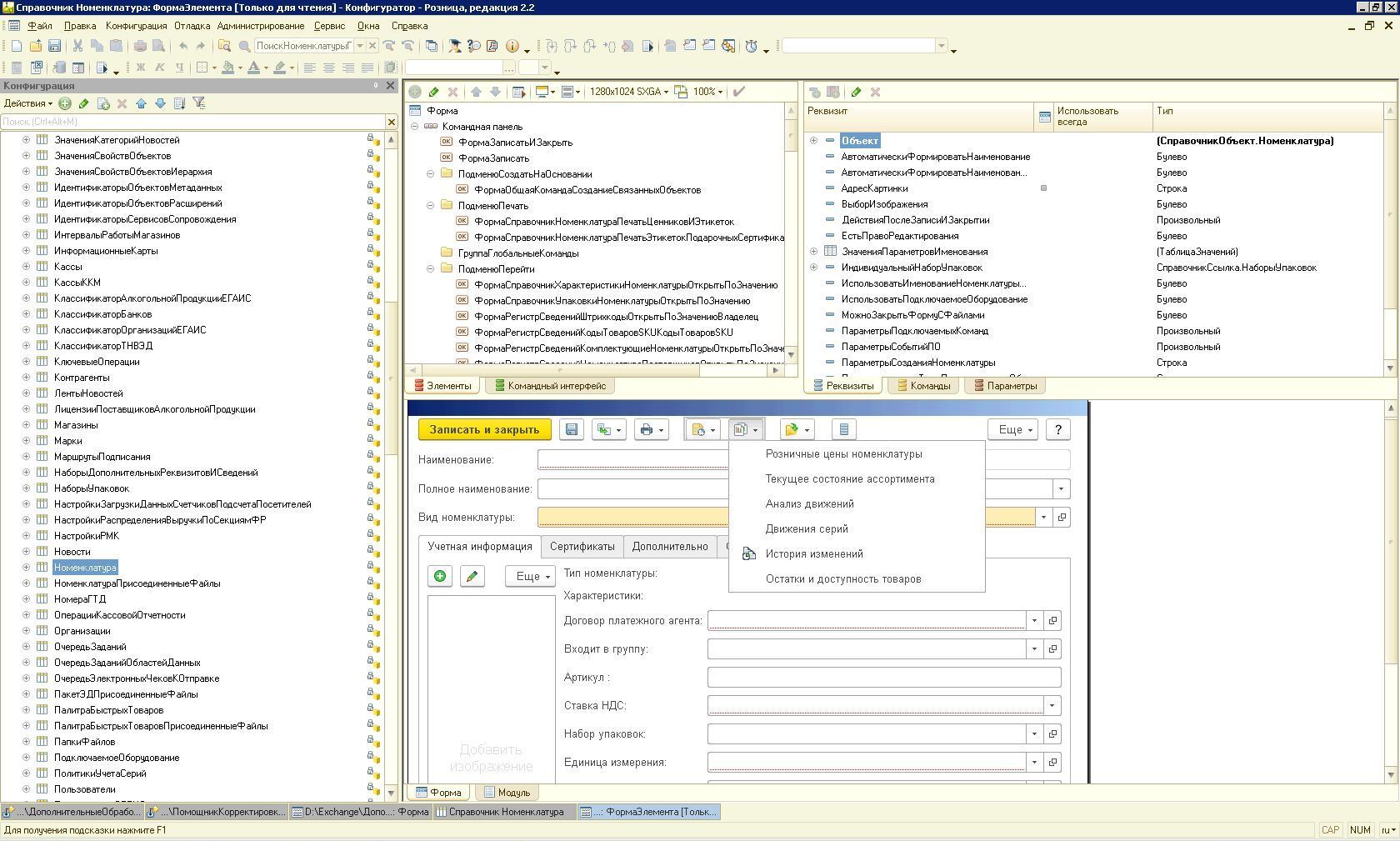Open the Конфигурация menu
Viewport: 1400px width, 841px height.
(x=136, y=26)
